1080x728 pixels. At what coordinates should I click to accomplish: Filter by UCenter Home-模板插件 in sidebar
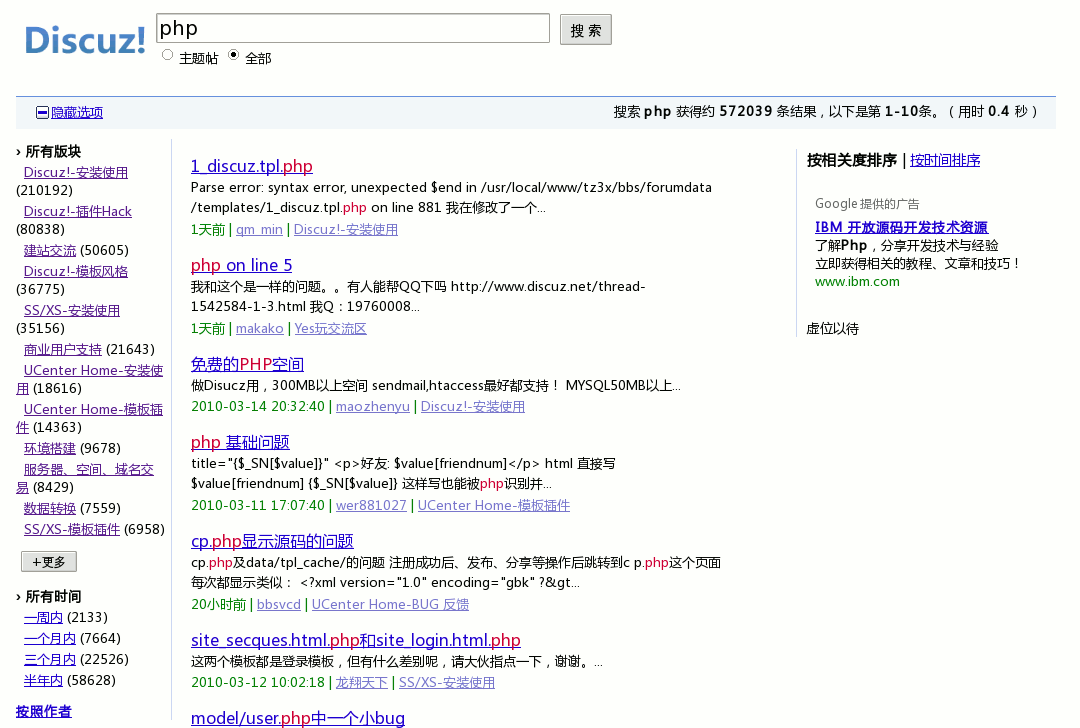pos(93,409)
